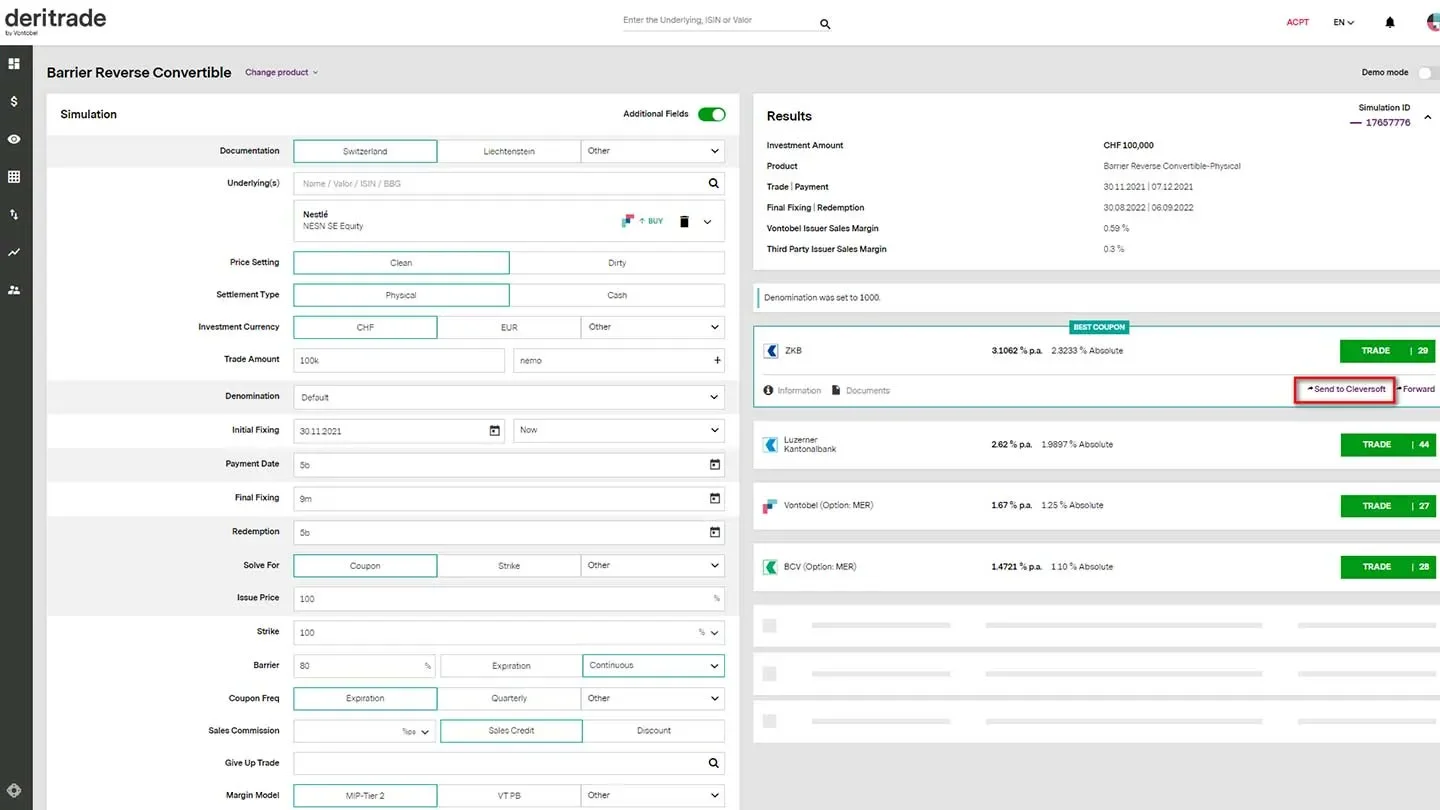Image resolution: width=1440 pixels, height=810 pixels.
Task: Open the Investment Currency Other dropdown
Action: tap(653, 327)
